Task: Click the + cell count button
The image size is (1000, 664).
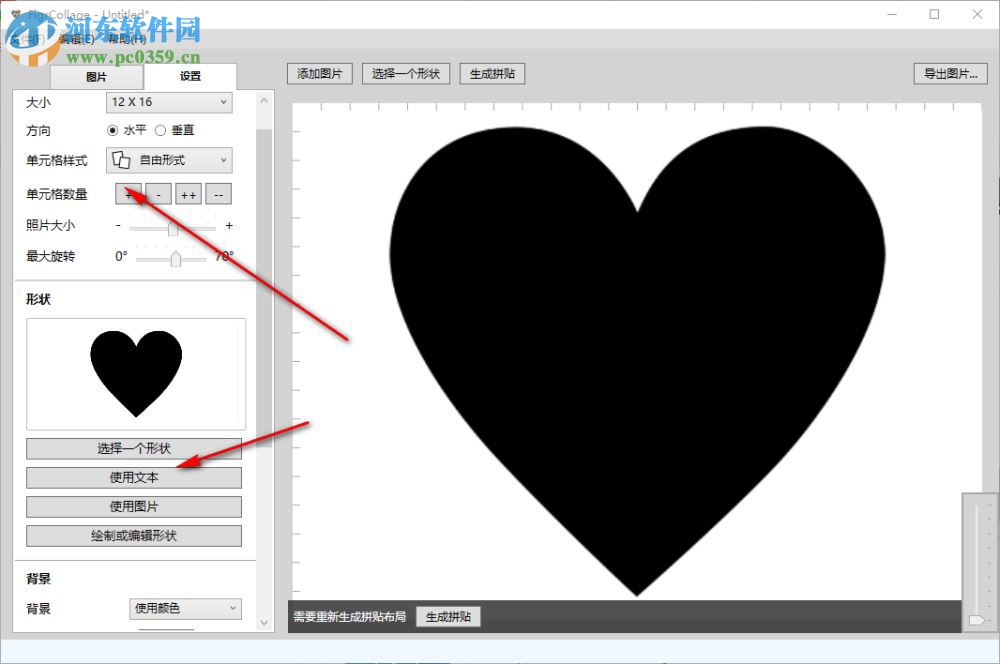Action: [x=129, y=193]
